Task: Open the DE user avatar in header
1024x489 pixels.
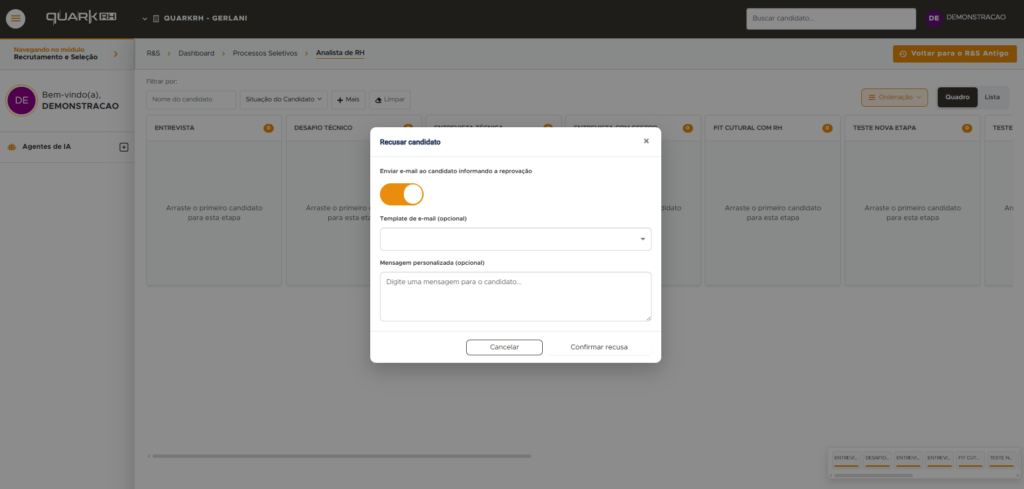Action: pos(933,18)
